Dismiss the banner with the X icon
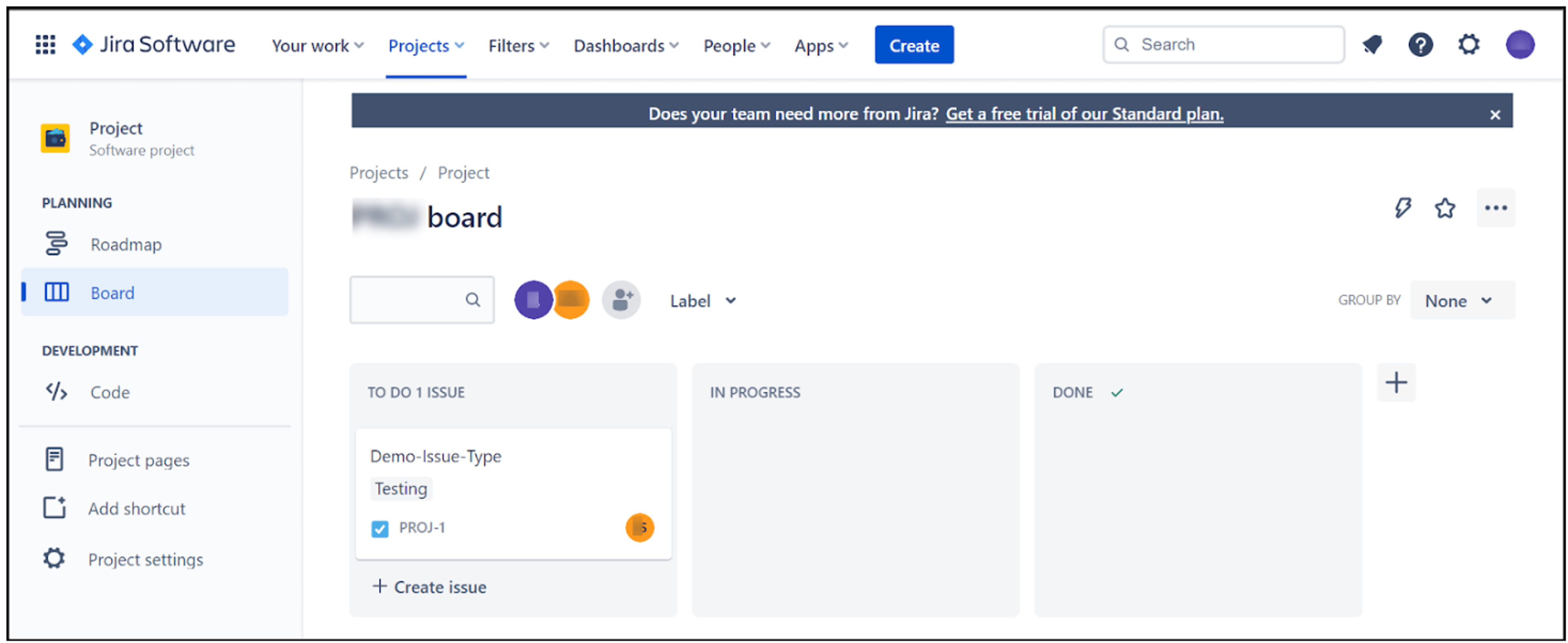The image size is (1568, 643). click(x=1494, y=114)
